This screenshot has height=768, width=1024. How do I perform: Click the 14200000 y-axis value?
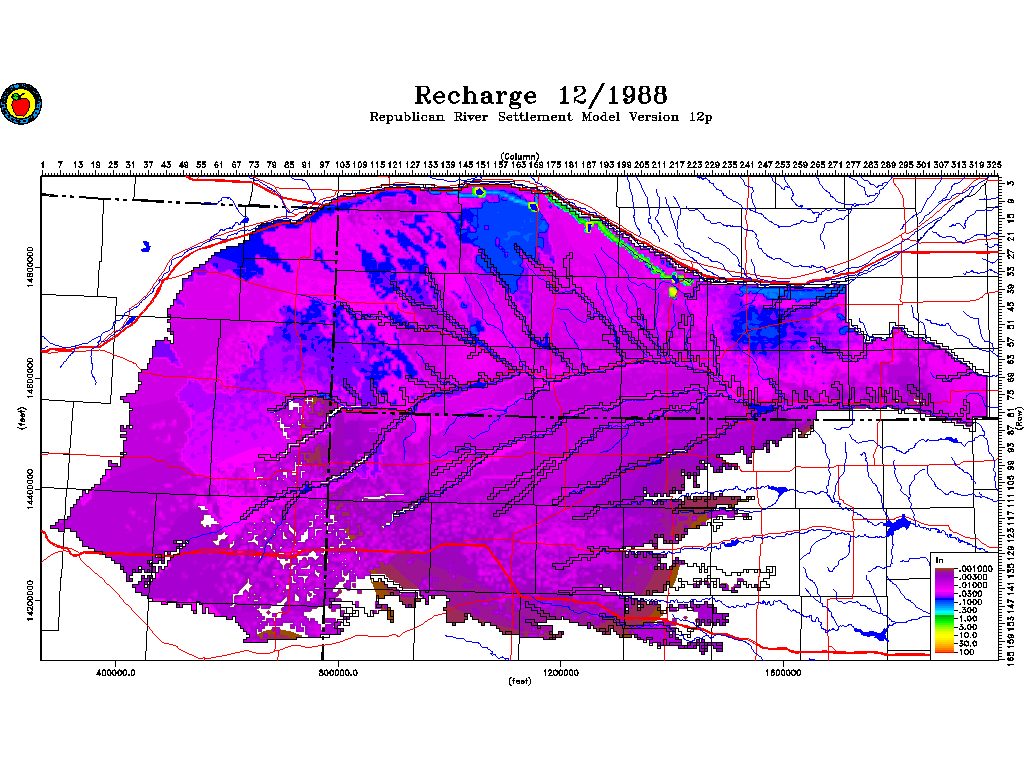point(30,601)
